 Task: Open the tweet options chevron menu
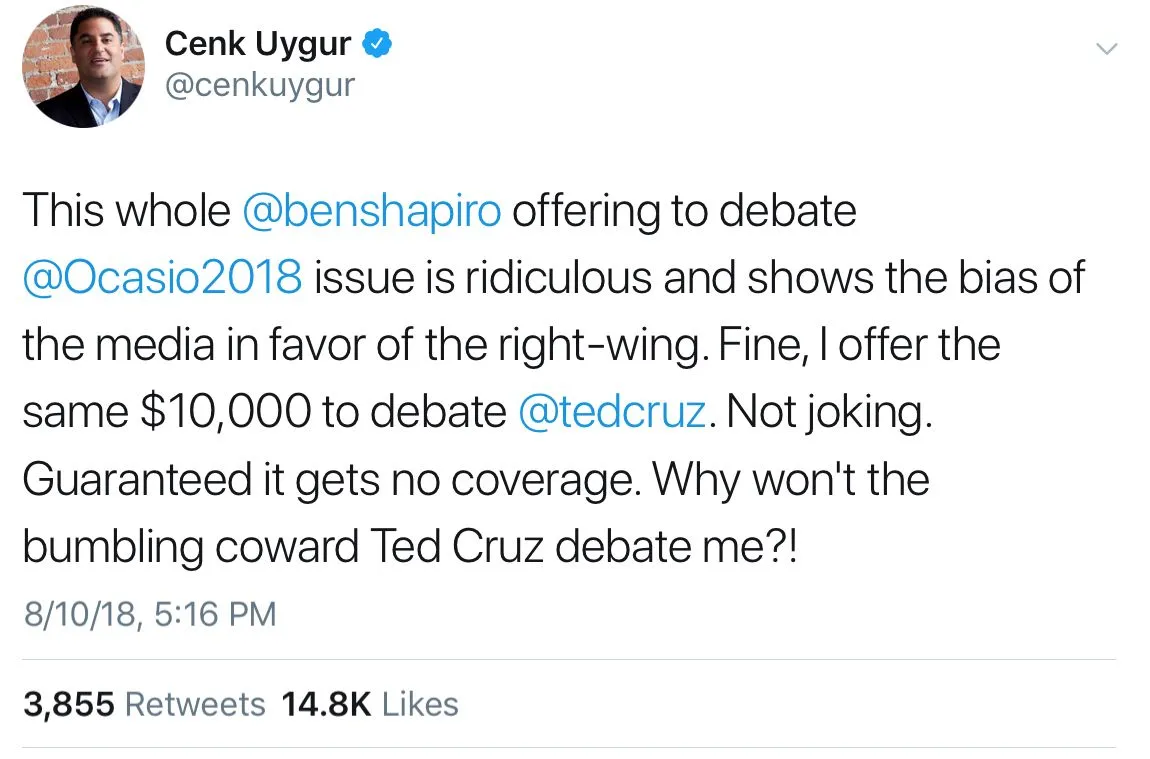coord(1105,48)
